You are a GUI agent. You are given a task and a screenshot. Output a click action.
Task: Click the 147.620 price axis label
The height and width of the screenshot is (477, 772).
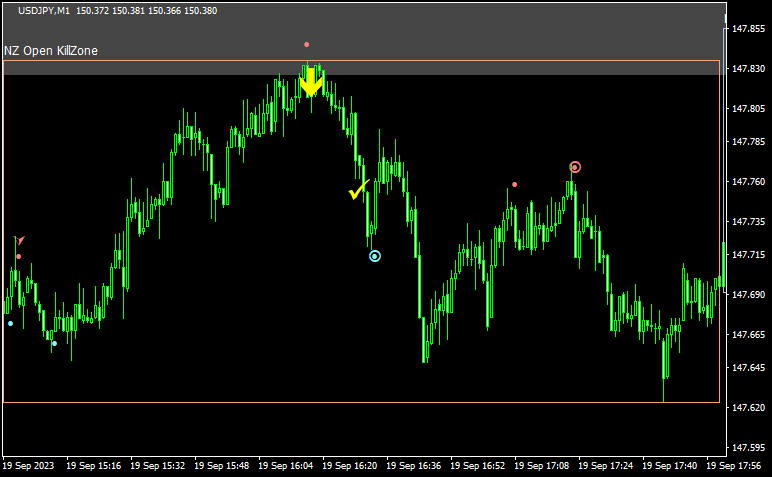(x=748, y=408)
